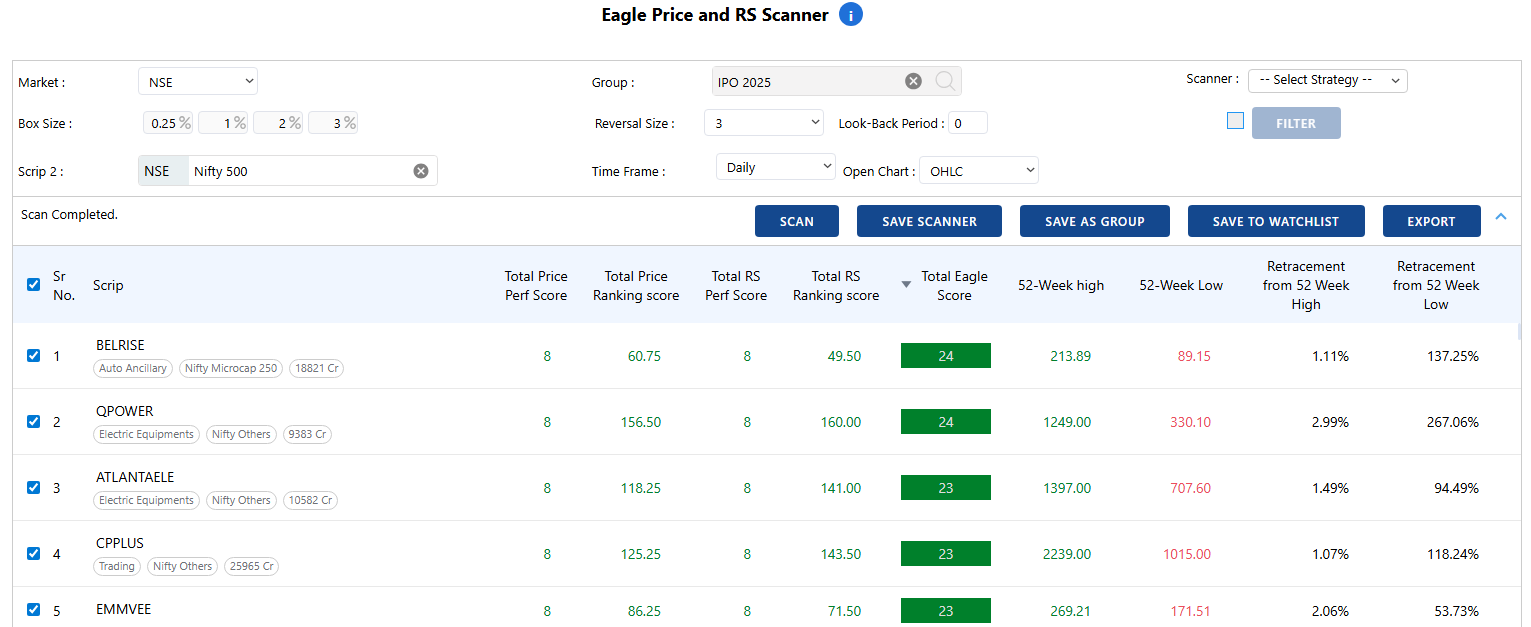Click the sort arrow beside Total Eagle Score
The width and height of the screenshot is (1531, 627).
pos(906,285)
